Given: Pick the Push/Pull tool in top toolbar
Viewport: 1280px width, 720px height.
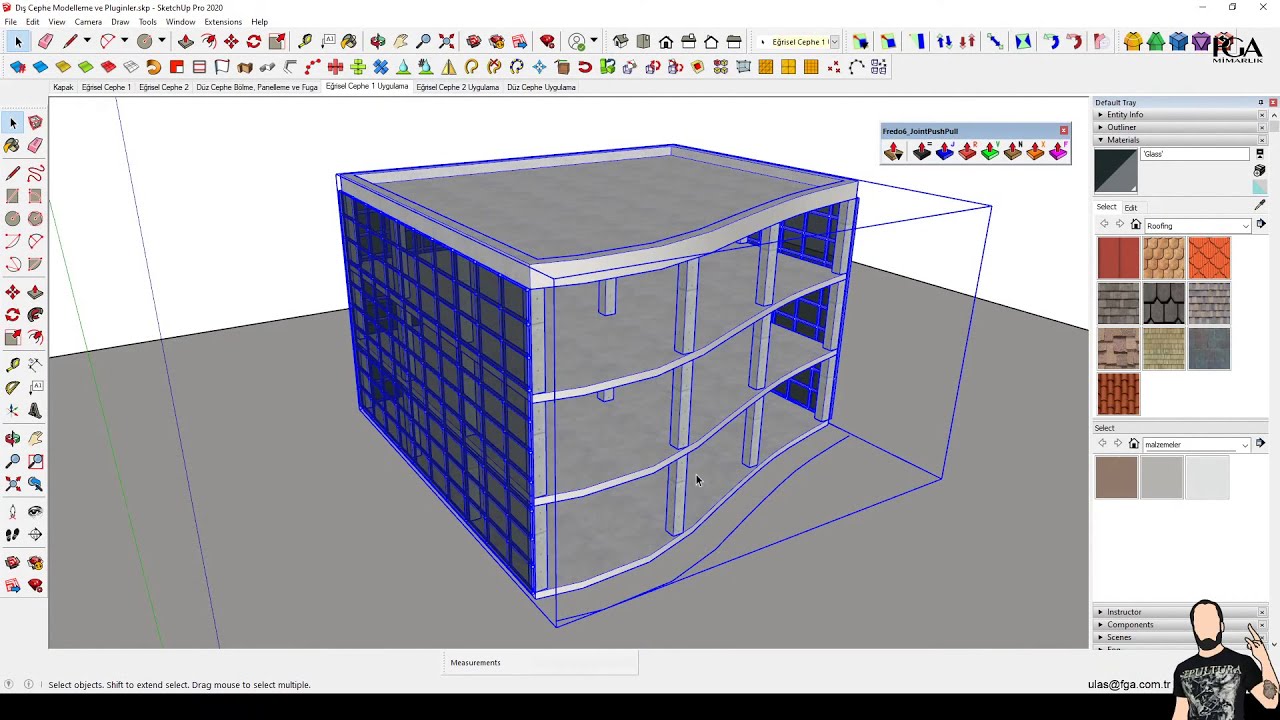Looking at the screenshot, I should coord(186,41).
